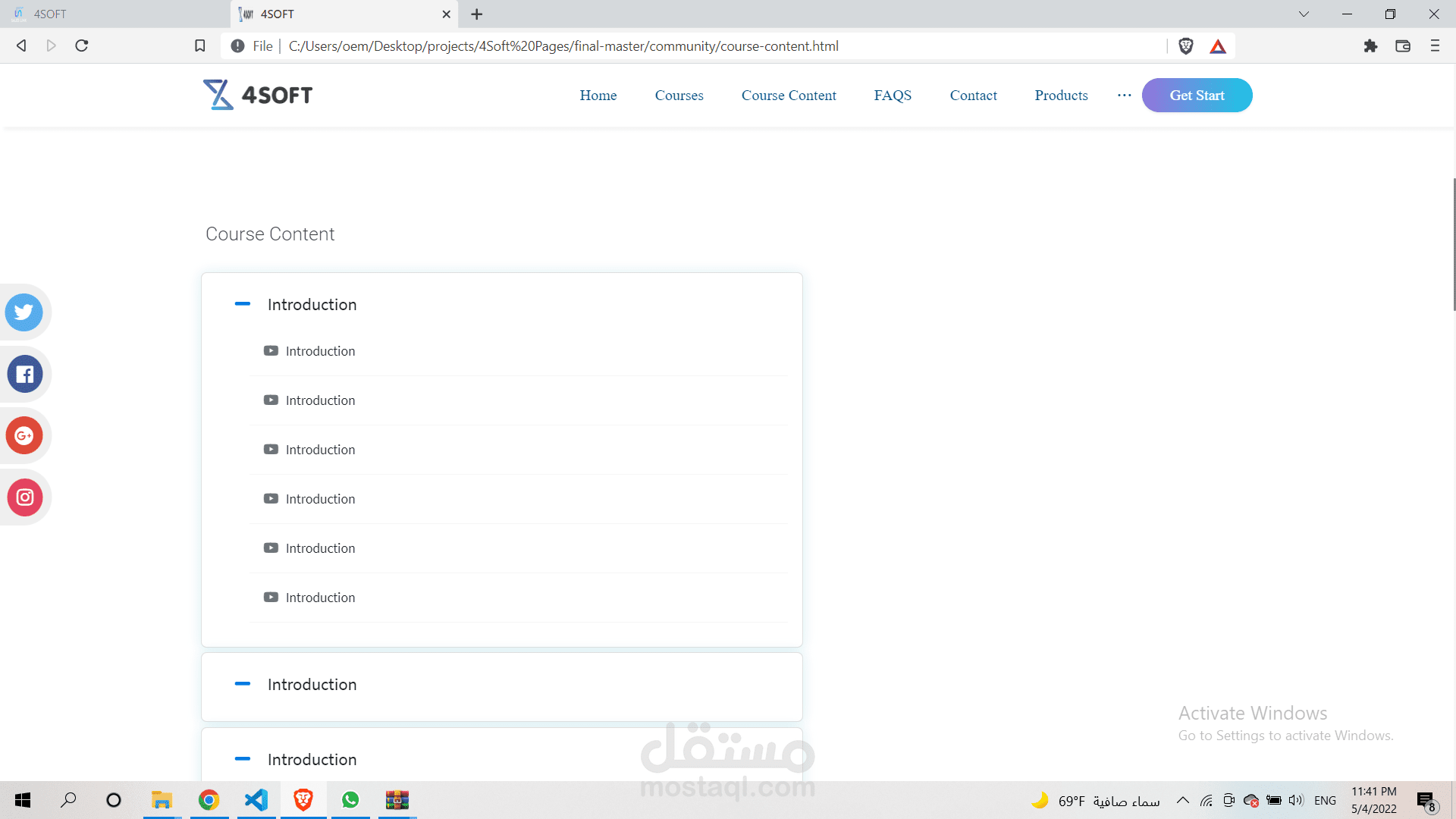Open the FAQS nav item
This screenshot has height=819, width=1456.
click(893, 96)
